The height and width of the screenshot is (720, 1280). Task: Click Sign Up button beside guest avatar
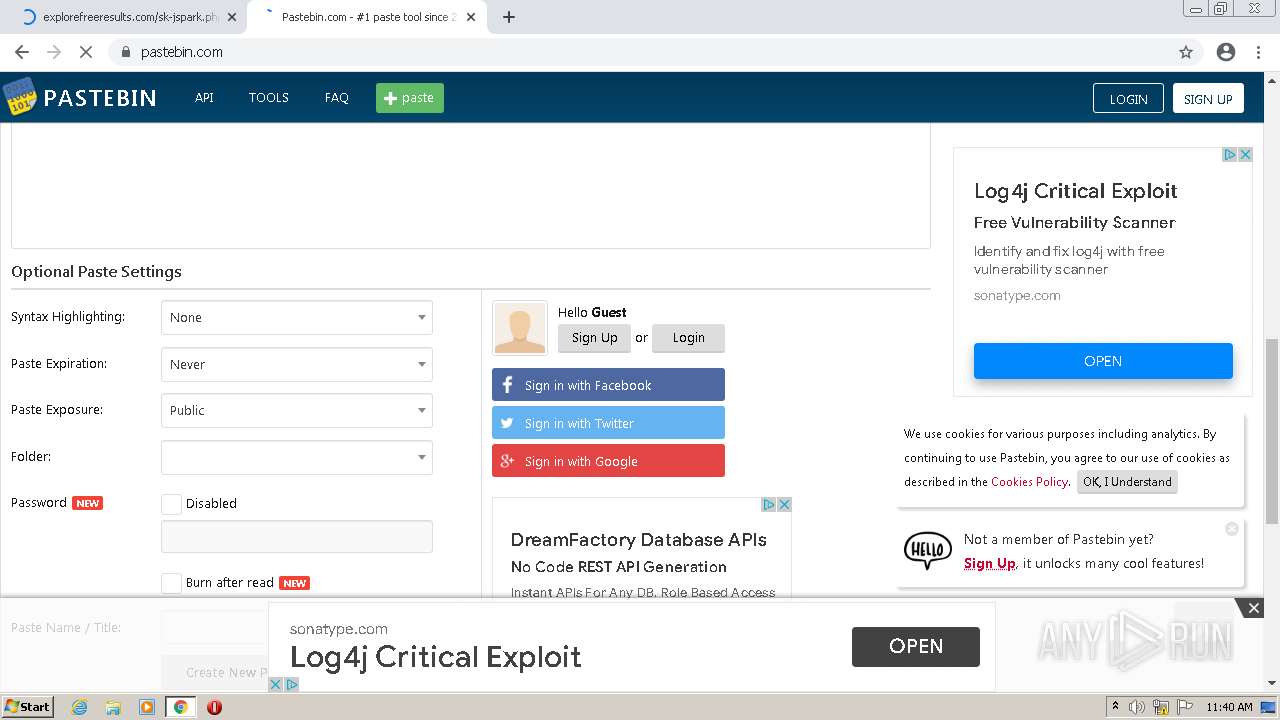point(595,338)
